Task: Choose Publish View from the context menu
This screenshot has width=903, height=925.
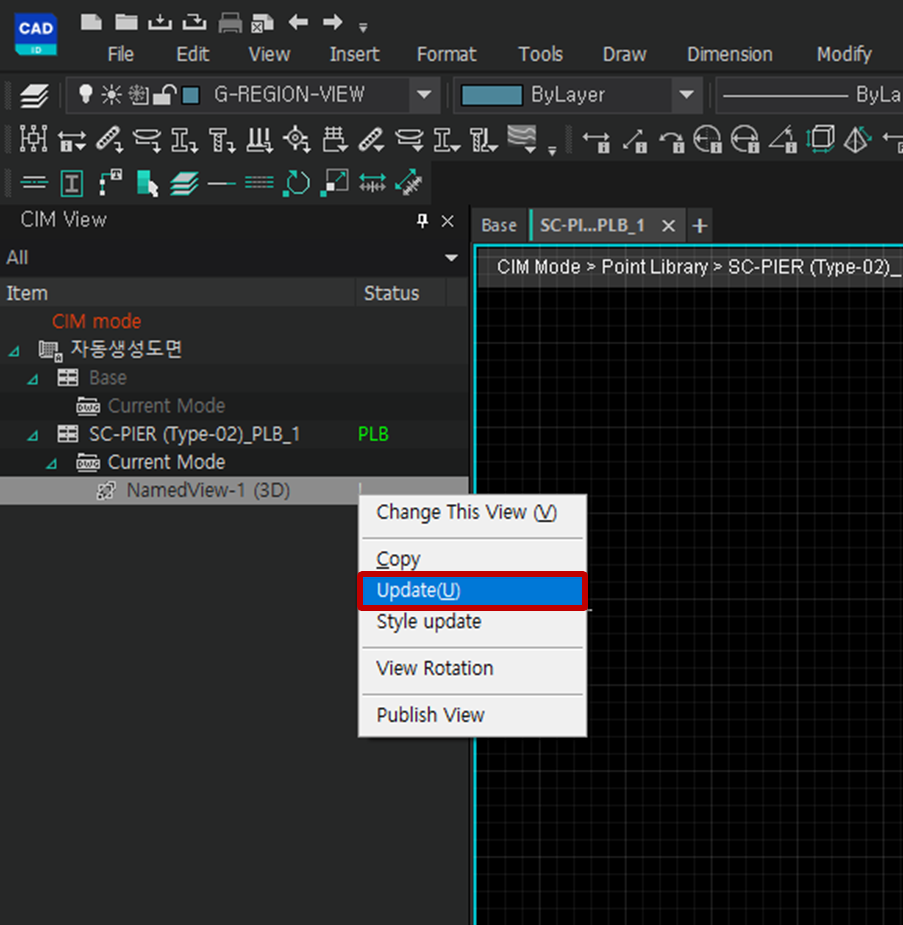Action: [x=430, y=715]
